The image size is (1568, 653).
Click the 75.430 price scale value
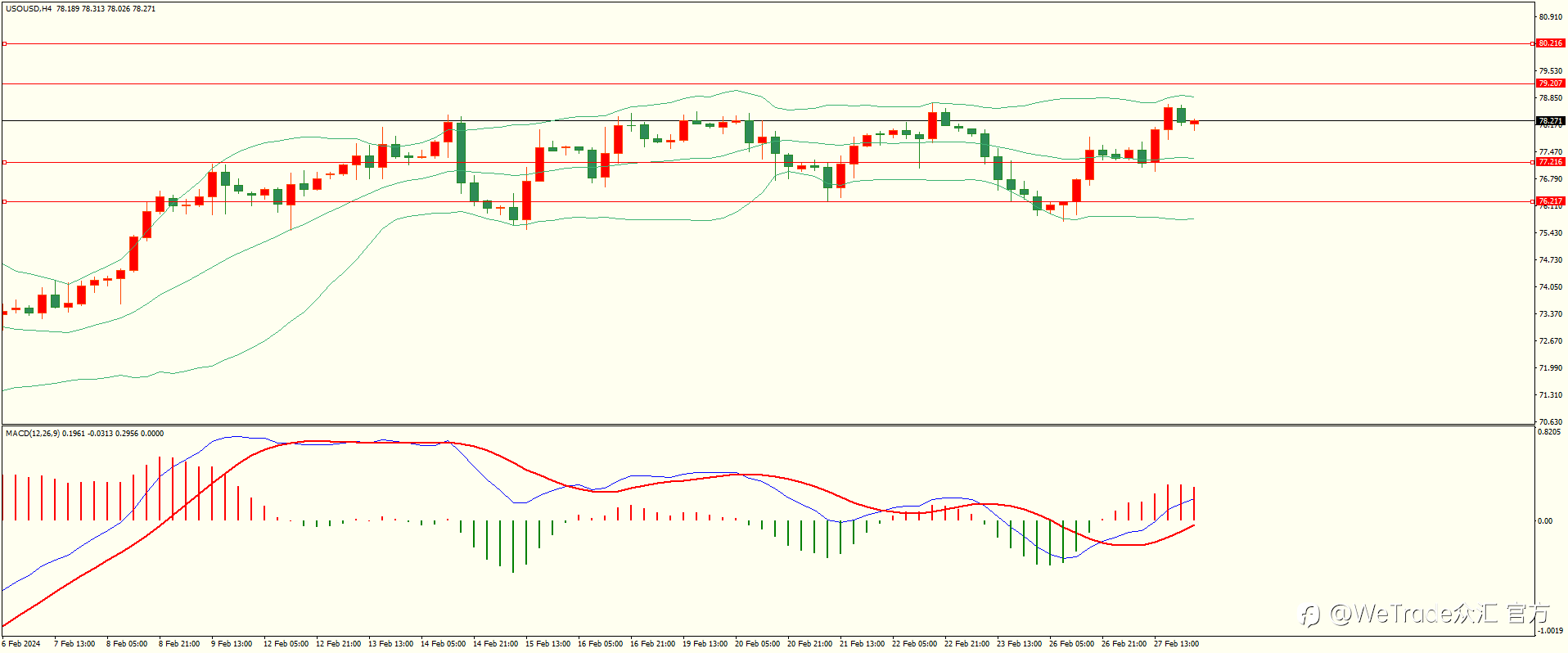[1550, 233]
